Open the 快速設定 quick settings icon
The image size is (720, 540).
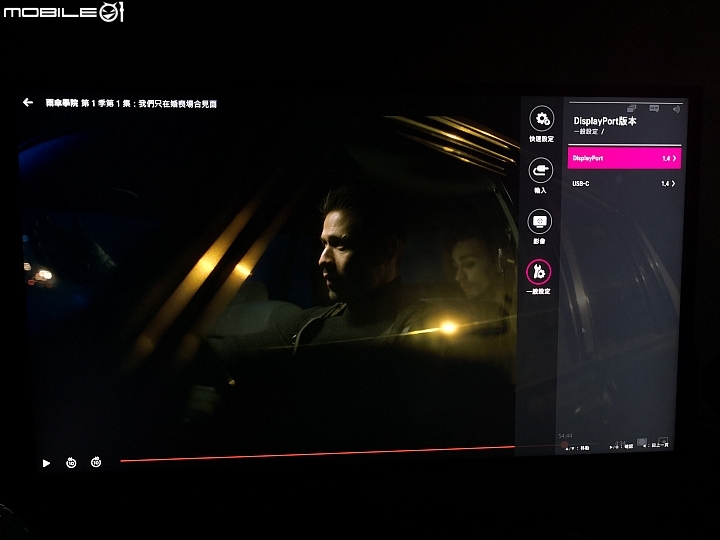pos(542,119)
